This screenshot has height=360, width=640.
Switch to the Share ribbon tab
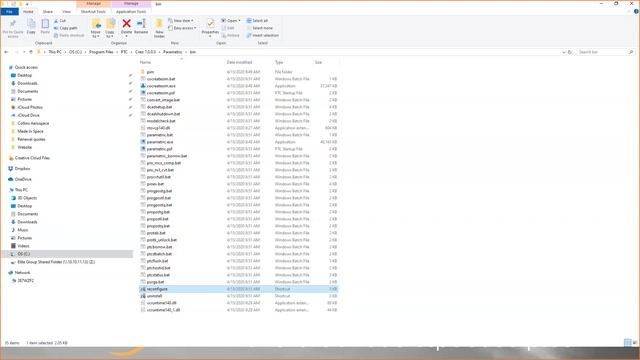click(48, 11)
